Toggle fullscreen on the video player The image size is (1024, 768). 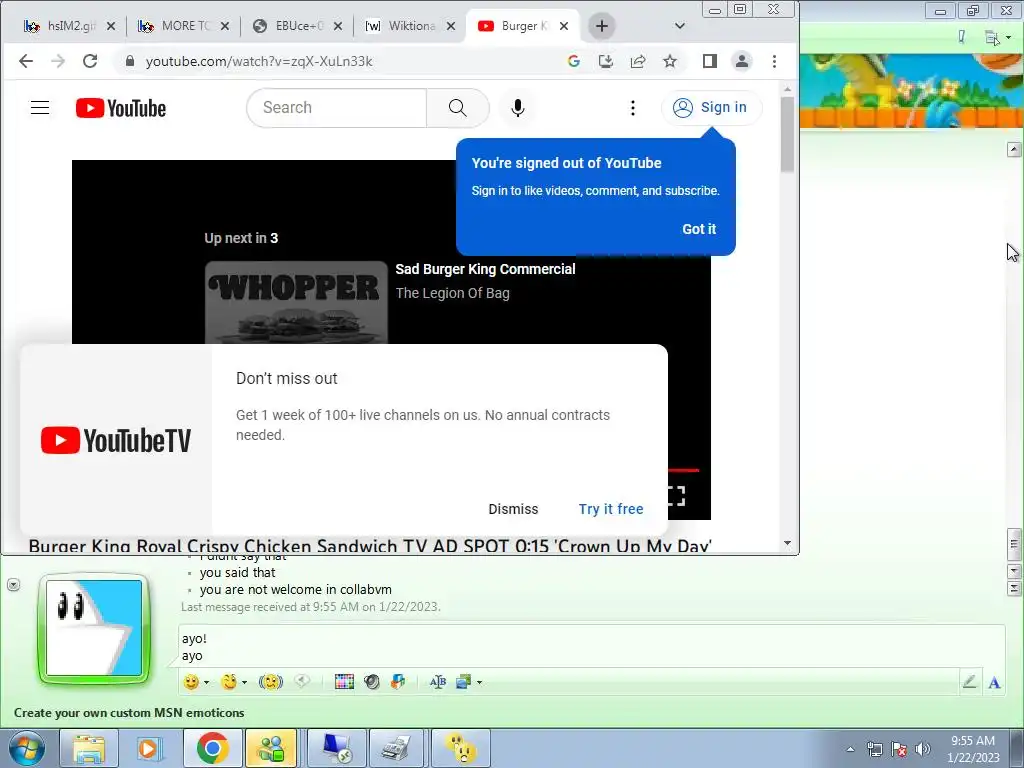click(x=677, y=496)
